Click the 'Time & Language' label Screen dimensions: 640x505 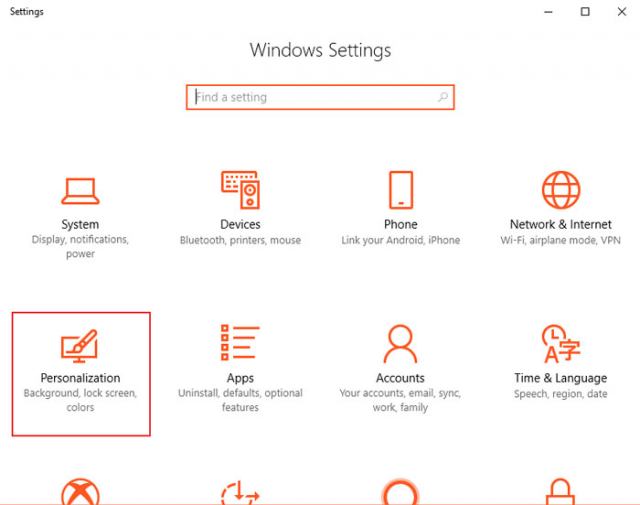point(561,378)
